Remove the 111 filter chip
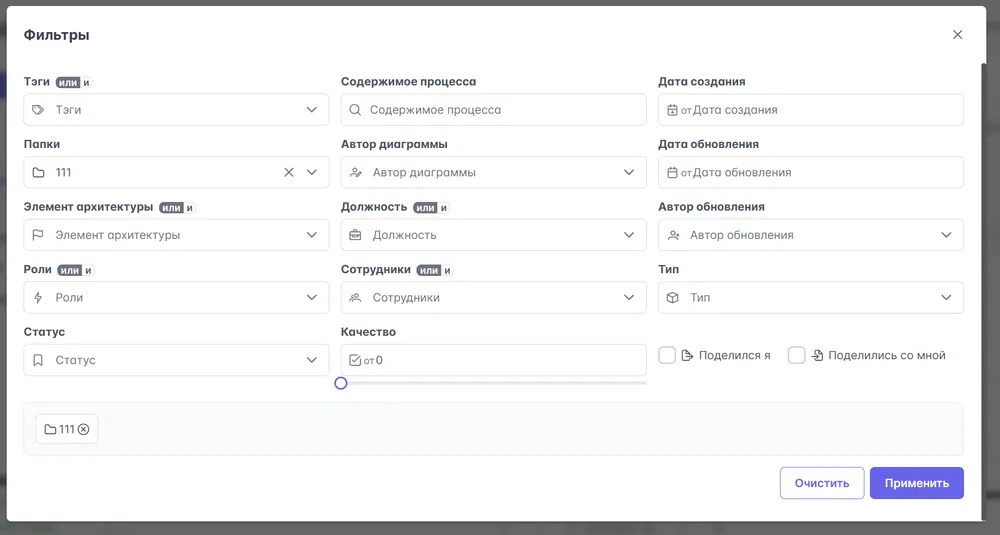1000x535 pixels. pyautogui.click(x=84, y=429)
